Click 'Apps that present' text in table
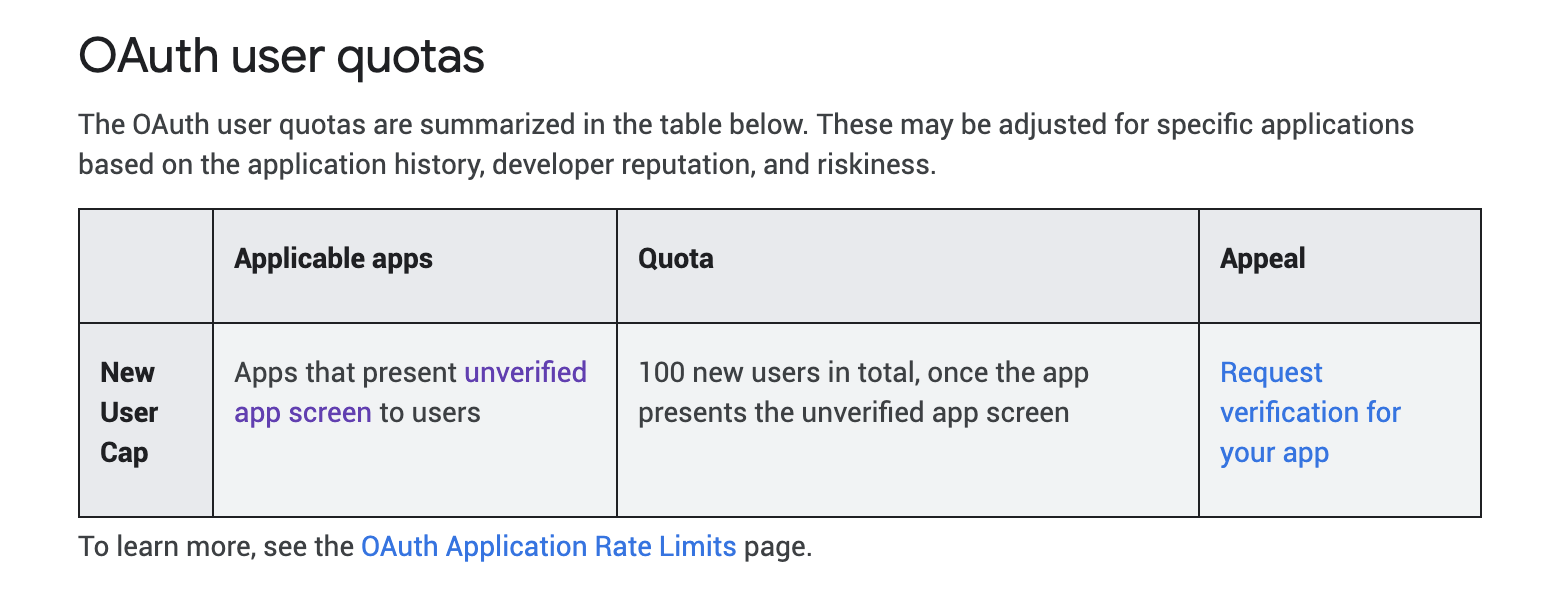This screenshot has width=1568, height=614. [346, 372]
